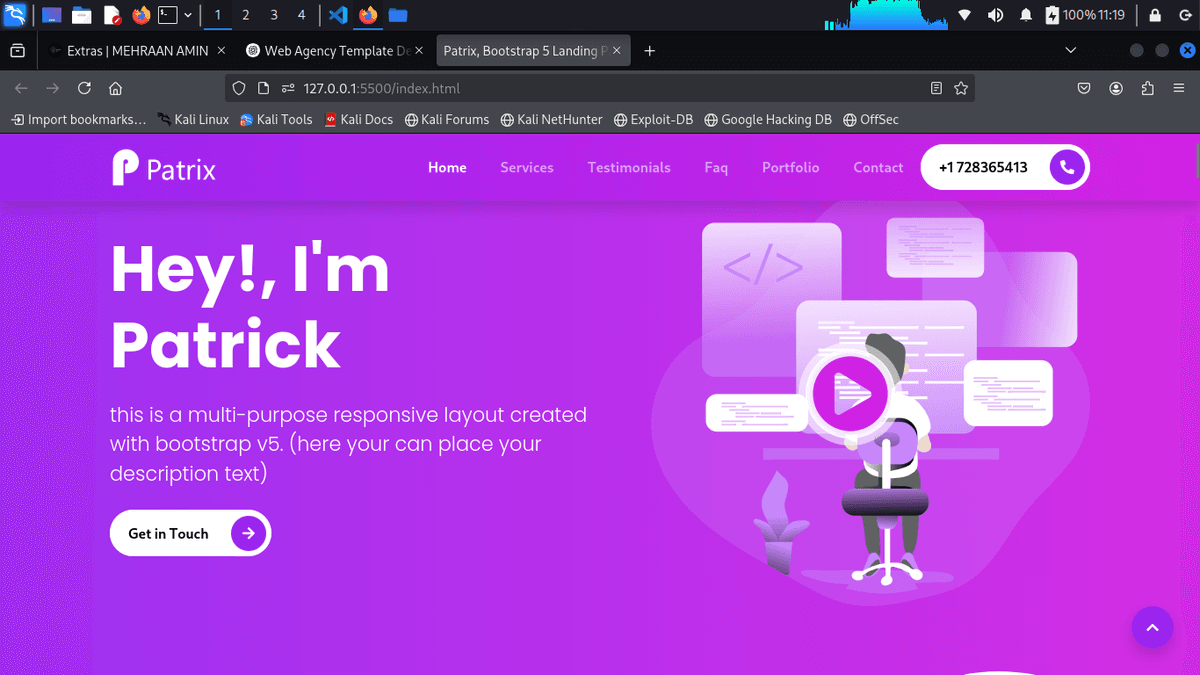Click the scroll-to-top arrow button
Screen dimensions: 1200x675
[x=1151, y=627]
